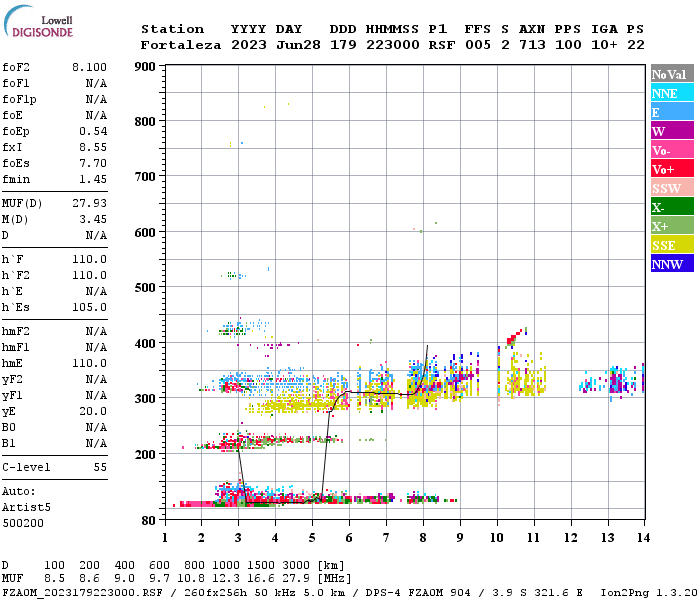Click the M(D) value 3.45
This screenshot has width=700, height=600.
coord(93,219)
